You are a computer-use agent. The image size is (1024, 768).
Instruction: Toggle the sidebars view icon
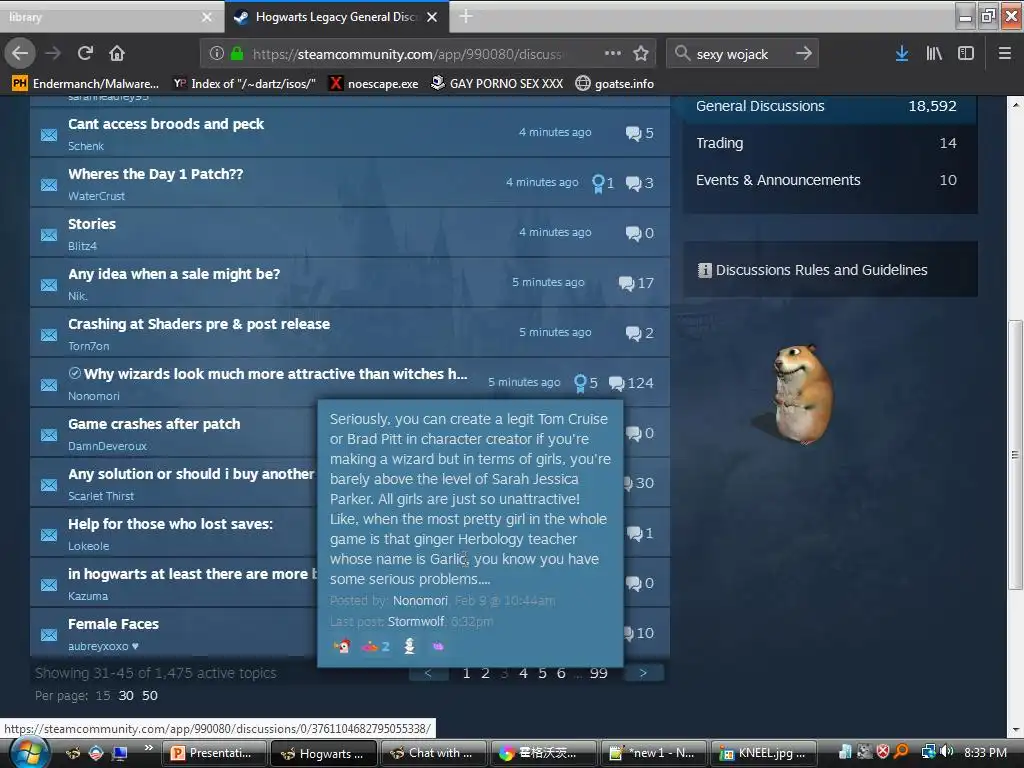pyautogui.click(x=966, y=53)
